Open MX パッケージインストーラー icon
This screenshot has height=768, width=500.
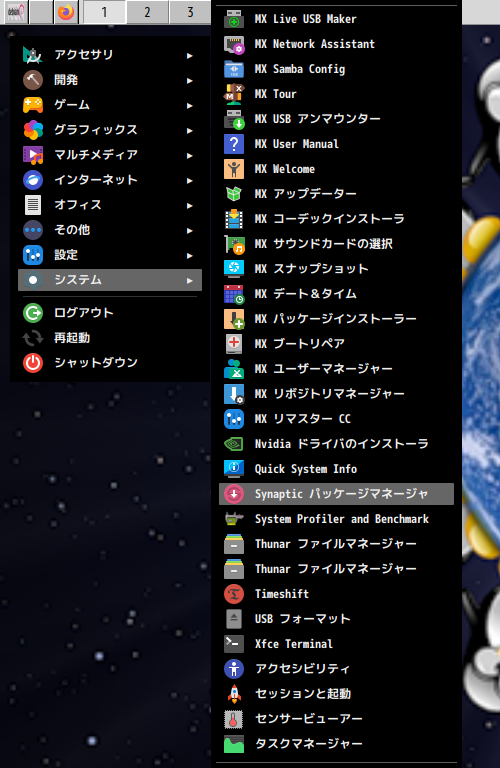coord(234,319)
